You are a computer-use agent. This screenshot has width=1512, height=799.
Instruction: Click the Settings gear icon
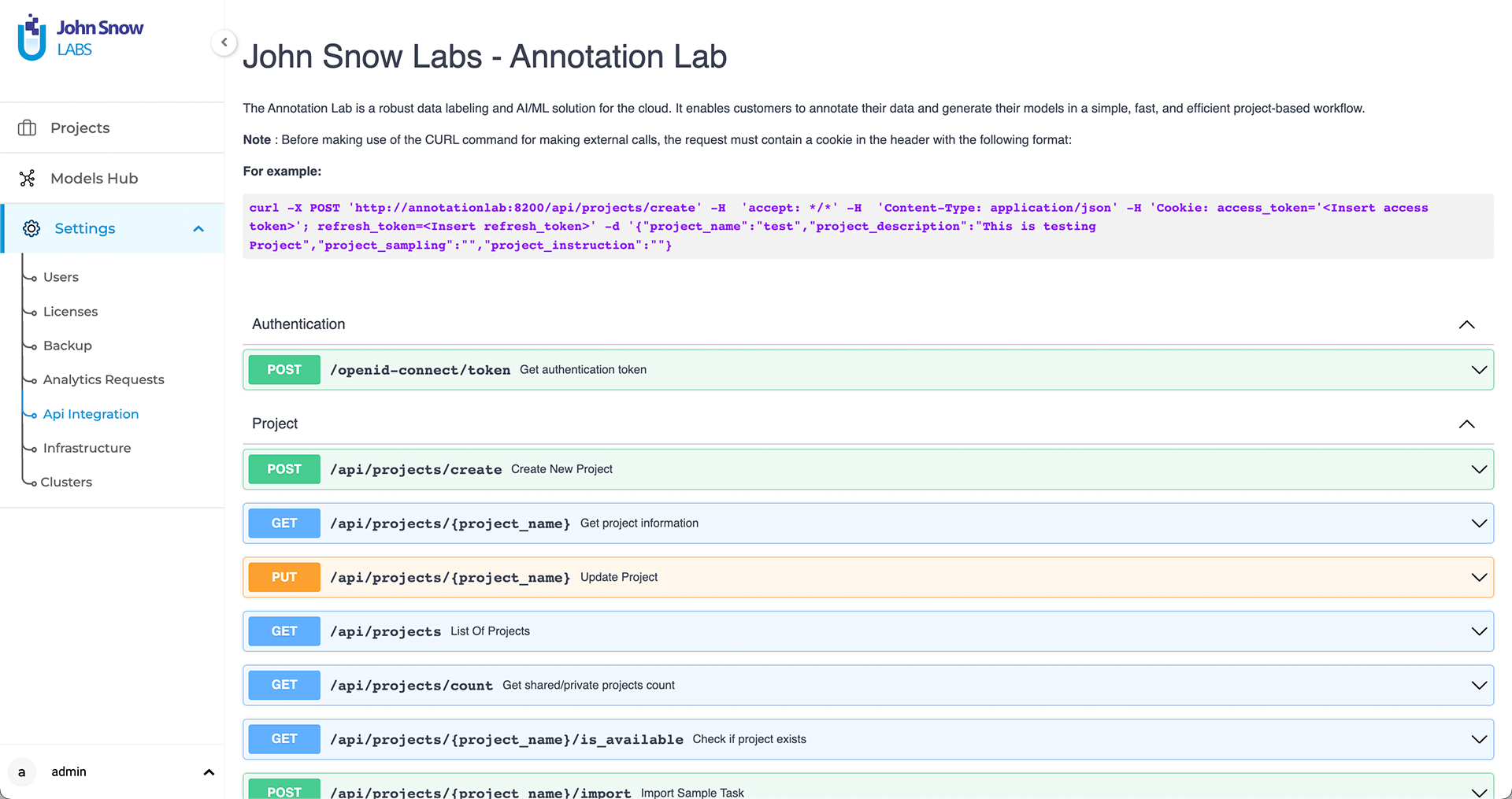point(31,228)
